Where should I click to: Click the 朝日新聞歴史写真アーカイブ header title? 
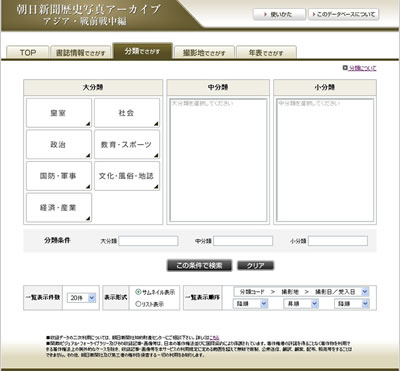coord(88,9)
